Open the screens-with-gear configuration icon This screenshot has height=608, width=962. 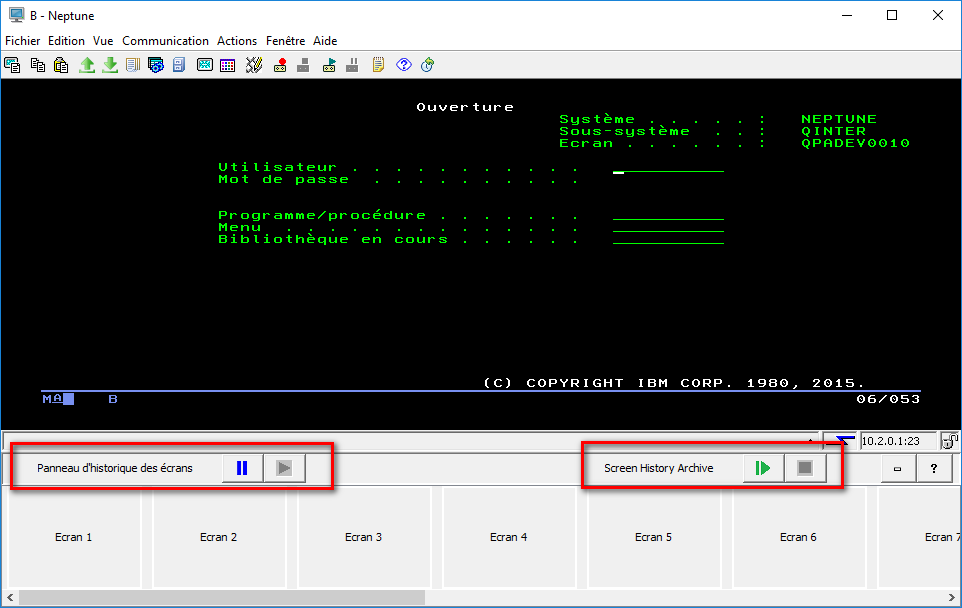click(156, 65)
